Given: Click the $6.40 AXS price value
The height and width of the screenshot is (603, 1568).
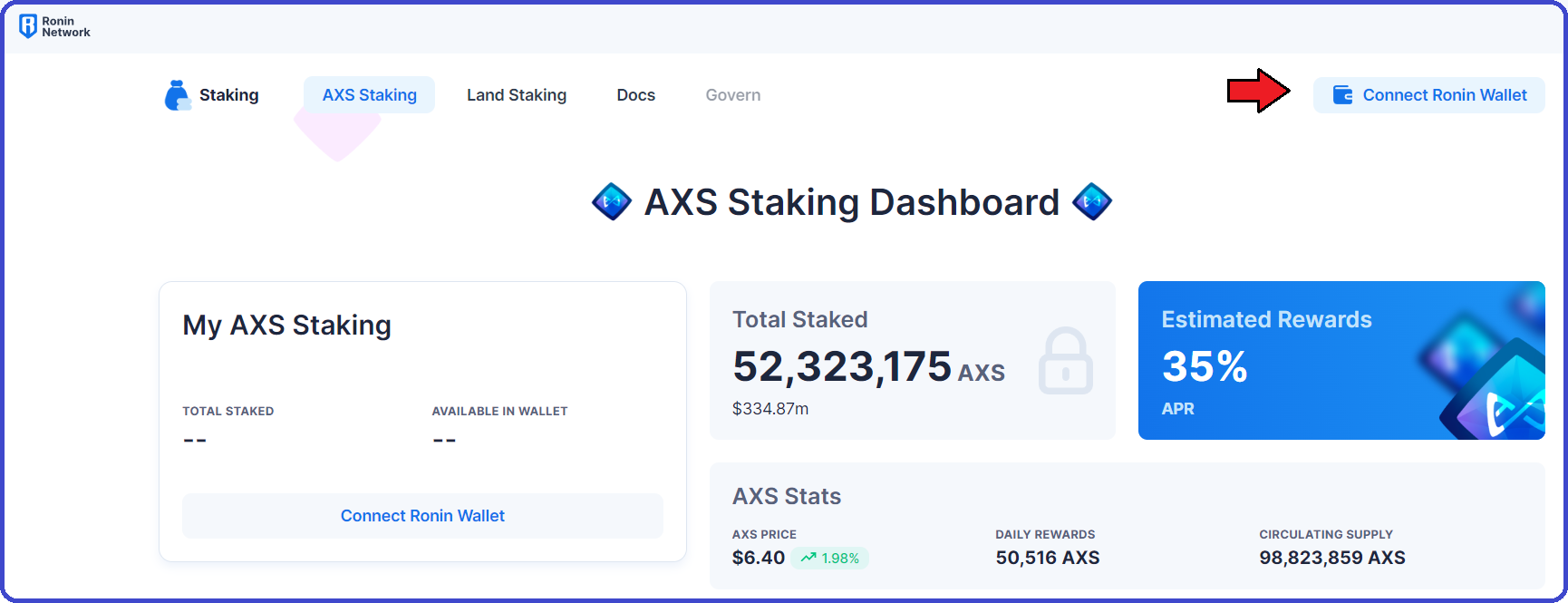Looking at the screenshot, I should 759,558.
